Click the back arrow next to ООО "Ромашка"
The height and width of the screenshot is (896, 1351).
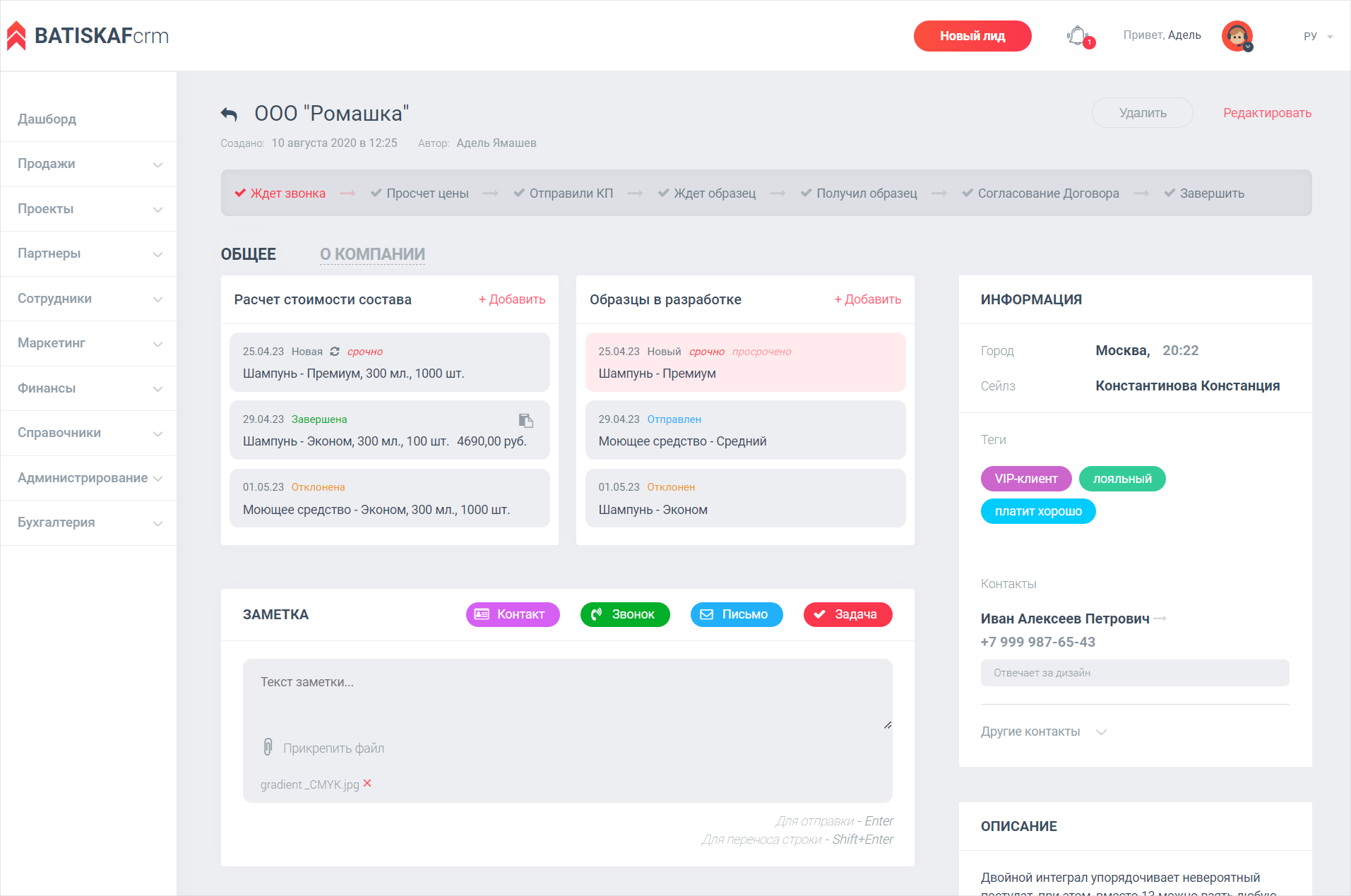pyautogui.click(x=229, y=114)
